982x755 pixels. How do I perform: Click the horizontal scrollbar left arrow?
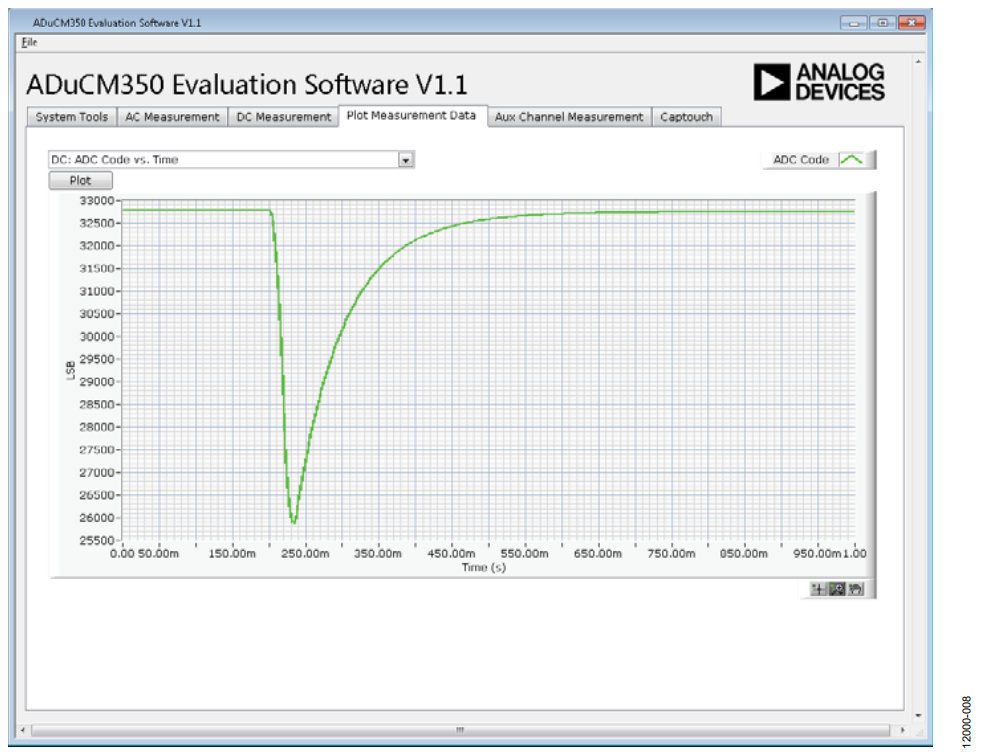tap(23, 731)
